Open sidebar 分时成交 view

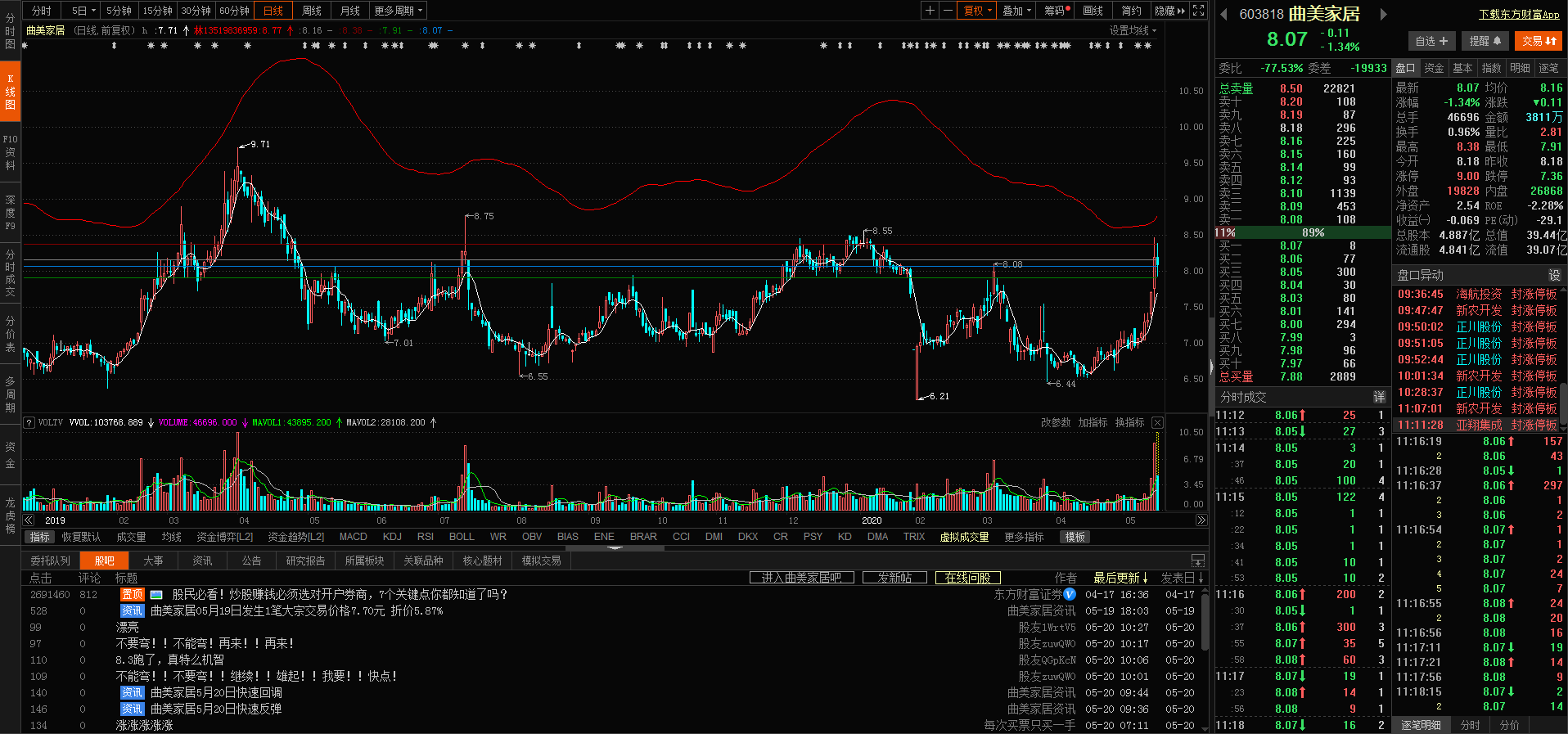pyautogui.click(x=10, y=272)
